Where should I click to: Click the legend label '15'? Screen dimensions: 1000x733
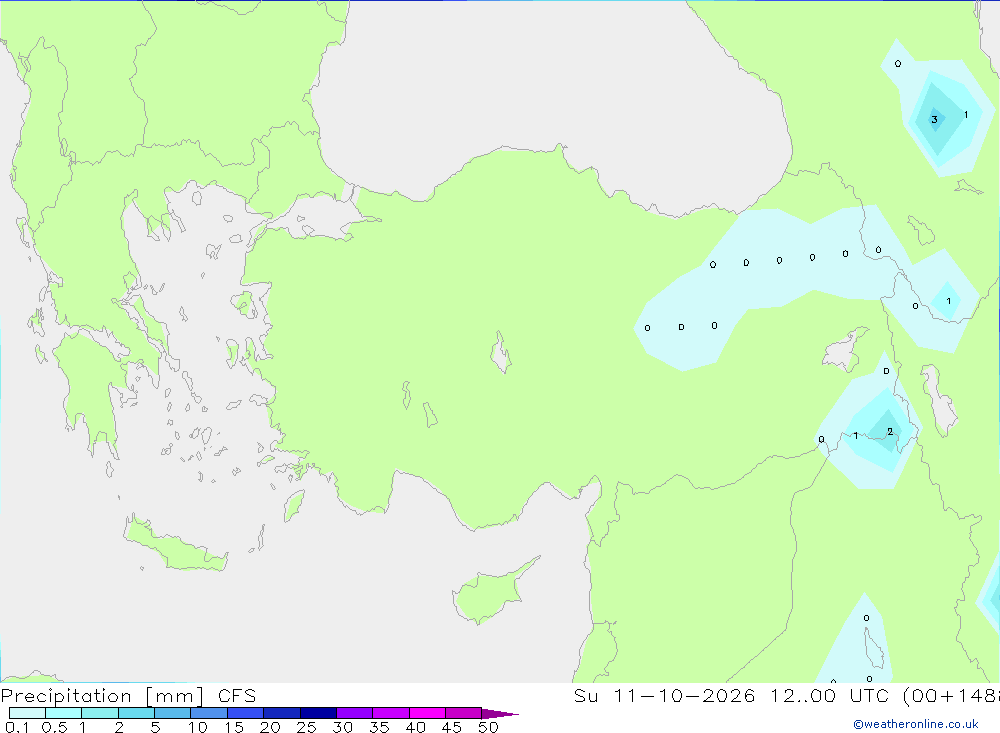[234, 727]
